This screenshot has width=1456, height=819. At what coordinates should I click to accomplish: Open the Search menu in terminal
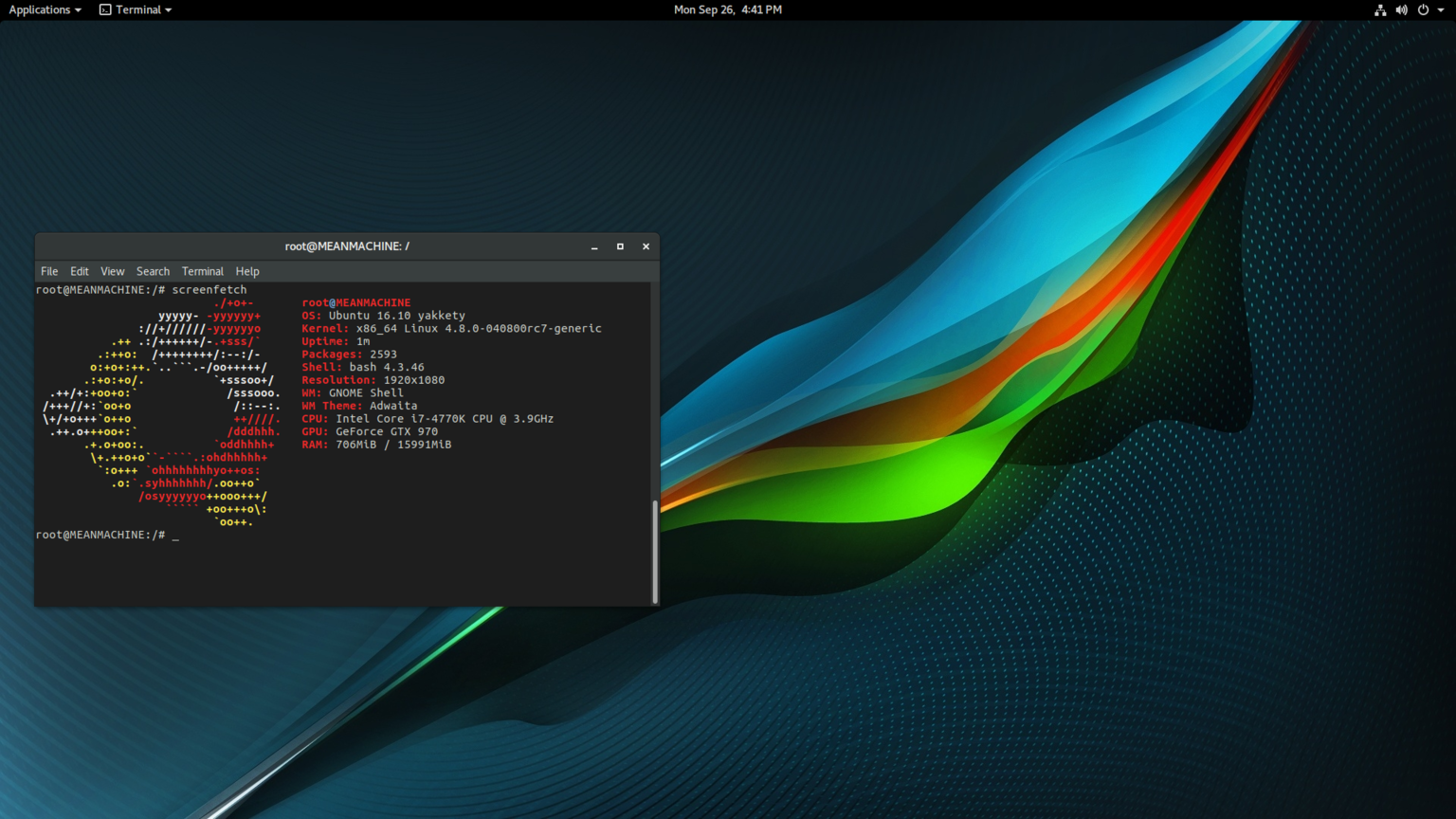[153, 271]
